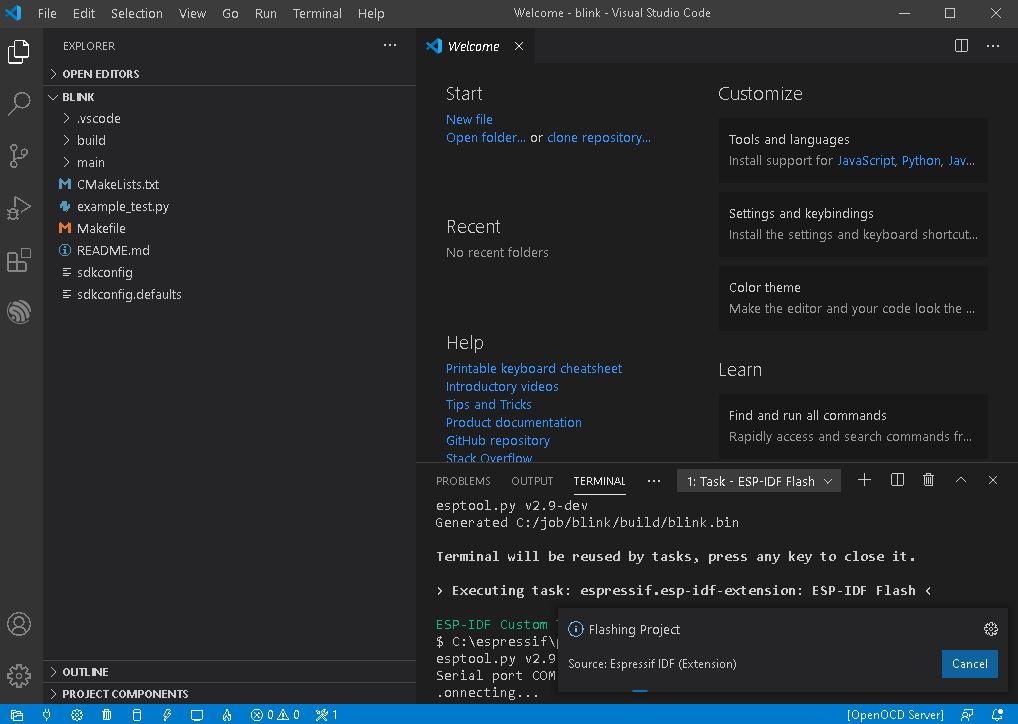Close the terminal panel

click(993, 480)
